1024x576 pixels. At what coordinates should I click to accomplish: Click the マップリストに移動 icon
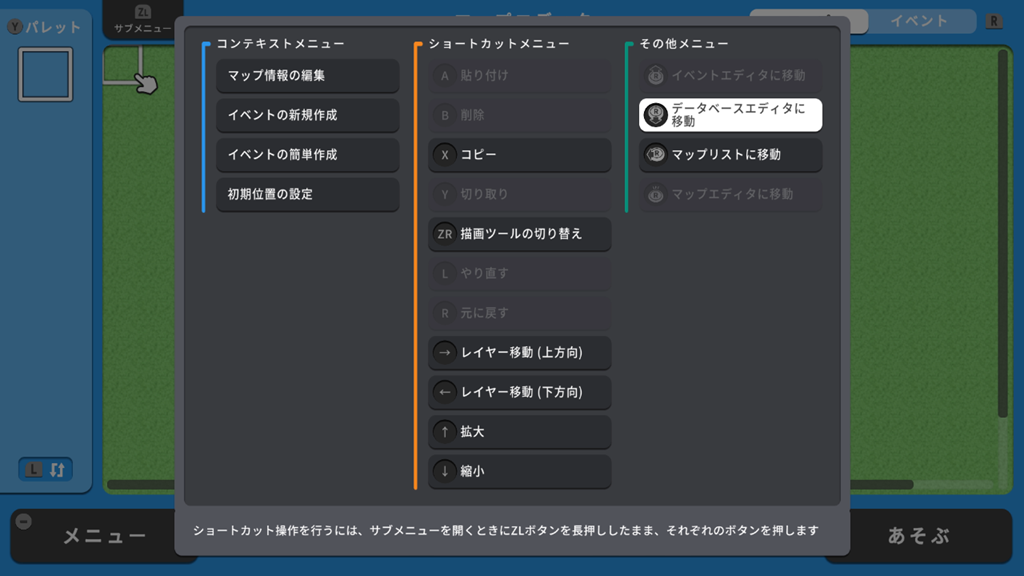click(656, 155)
